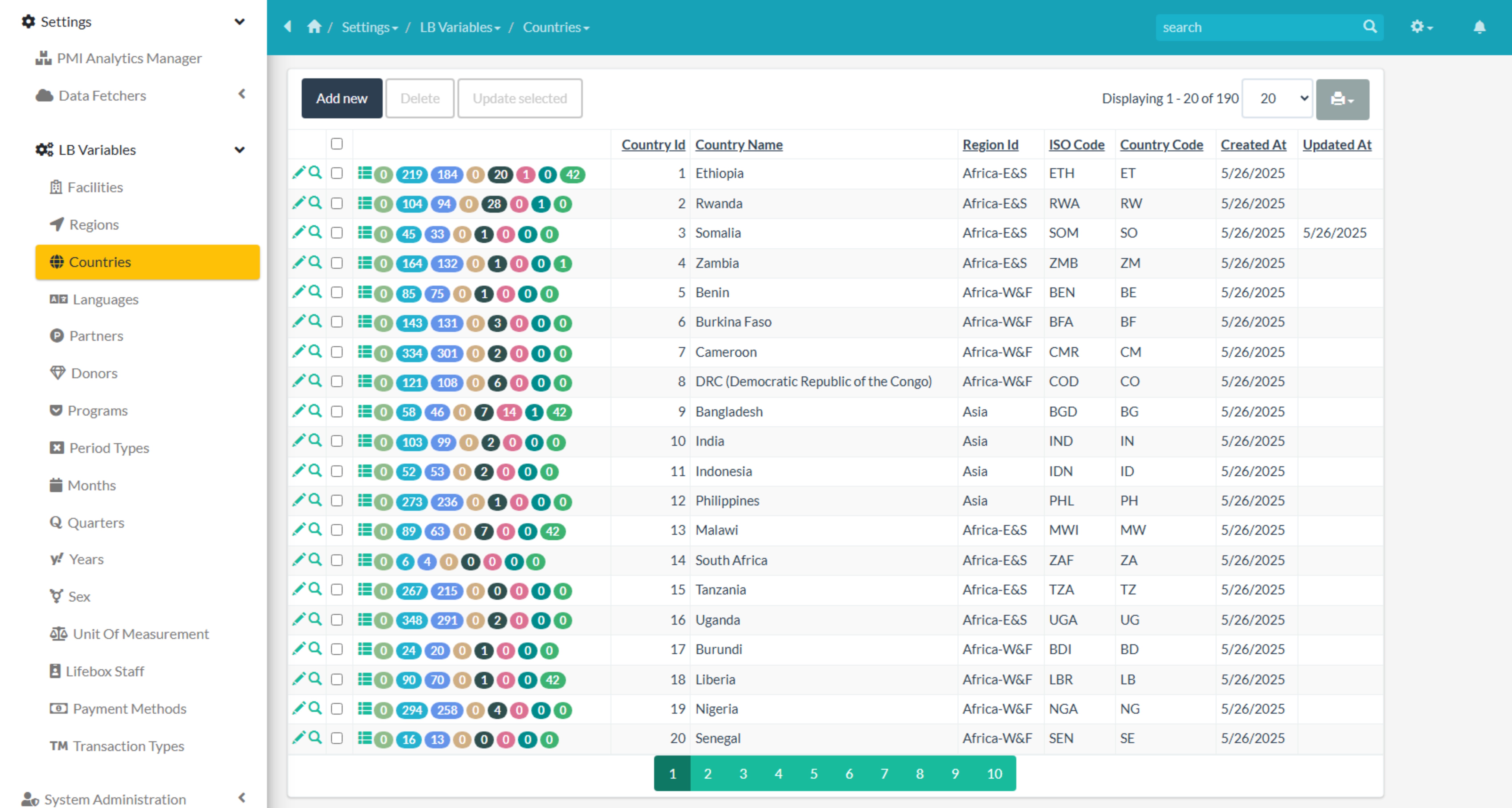This screenshot has height=808, width=1512.
Task: View Tanzania details with magnifier icon
Action: (315, 589)
